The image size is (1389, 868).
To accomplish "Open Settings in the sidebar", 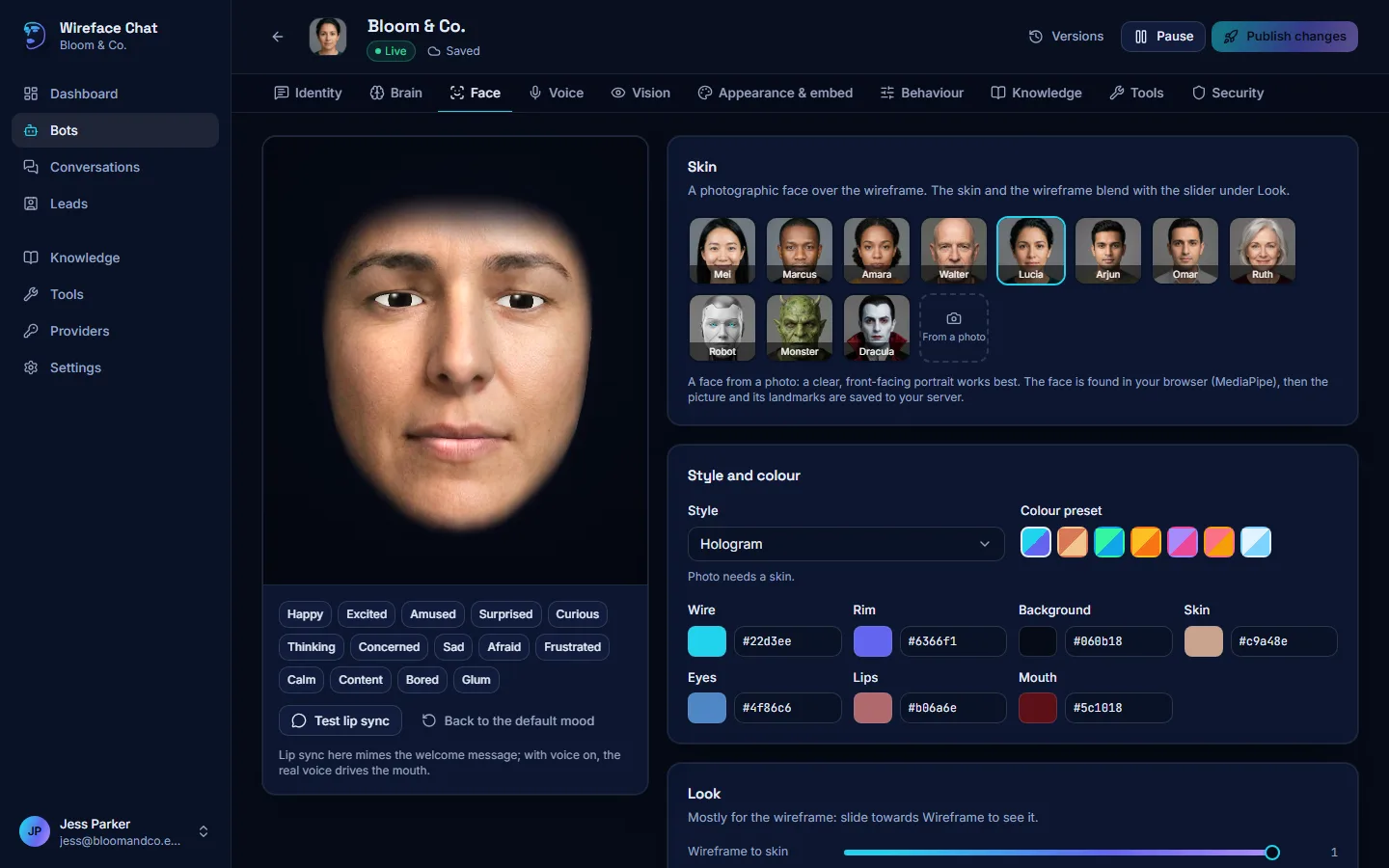I will pos(115,367).
